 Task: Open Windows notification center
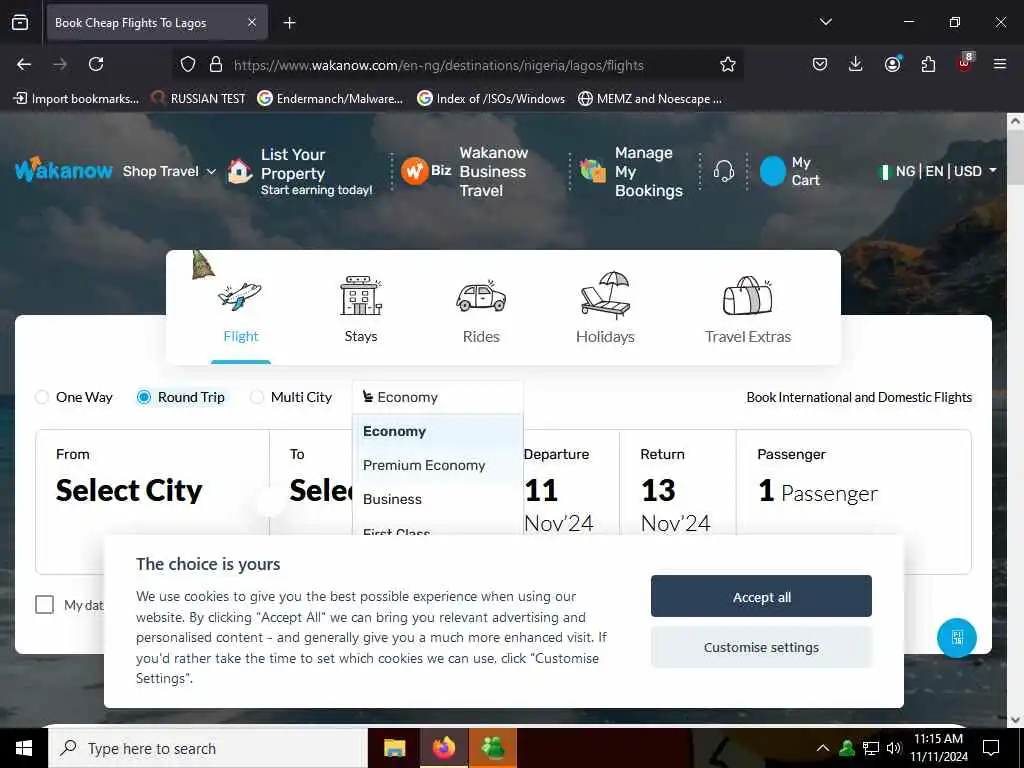(x=991, y=748)
